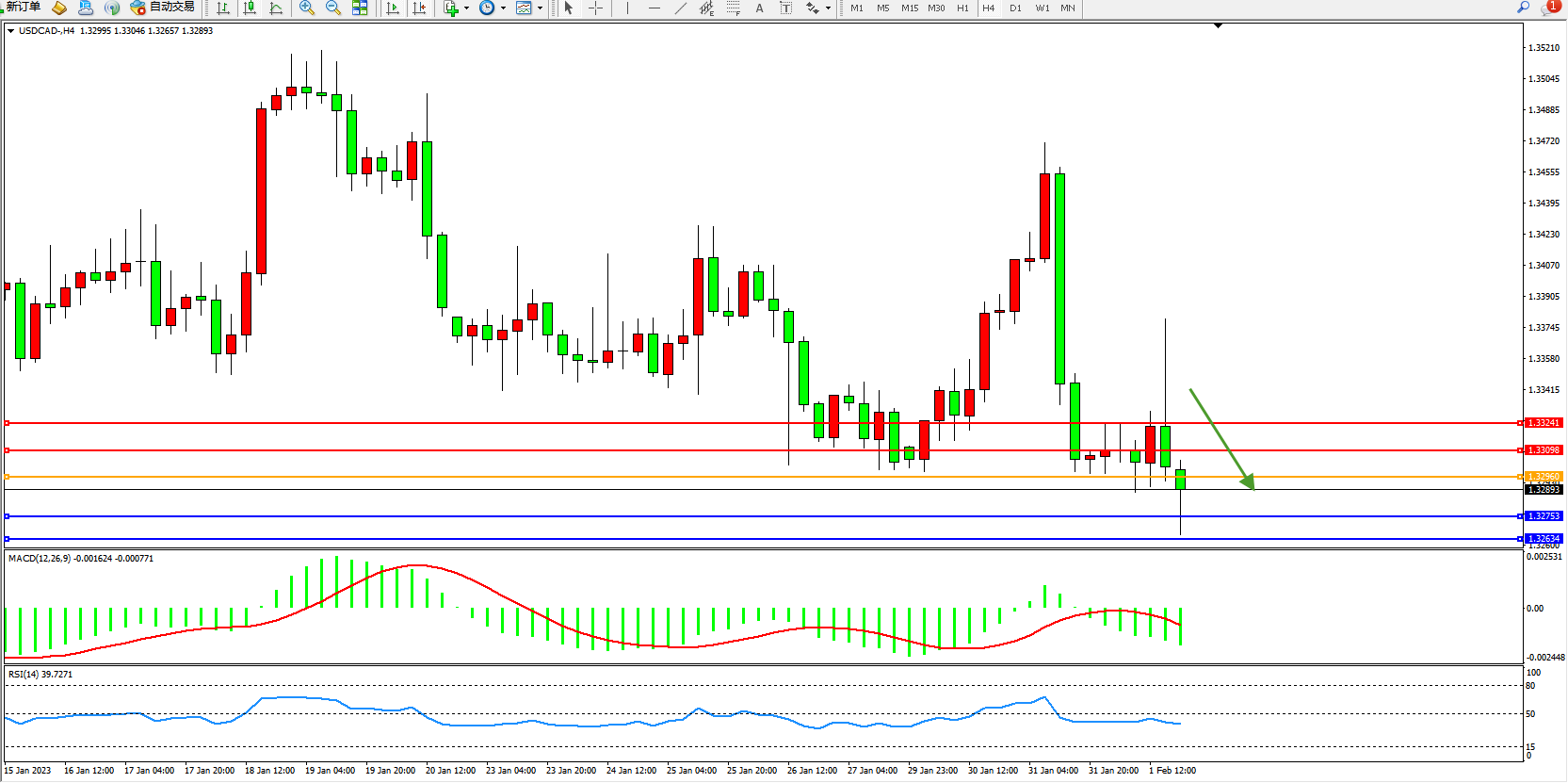The image size is (1568, 783).
Task: Click the 自动交易 auto trading button
Action: (163, 8)
